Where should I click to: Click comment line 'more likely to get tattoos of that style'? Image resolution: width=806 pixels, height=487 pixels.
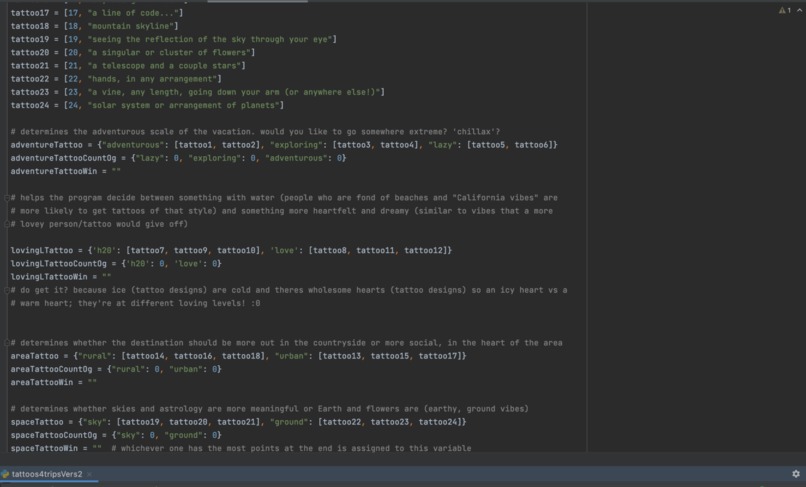(282, 211)
